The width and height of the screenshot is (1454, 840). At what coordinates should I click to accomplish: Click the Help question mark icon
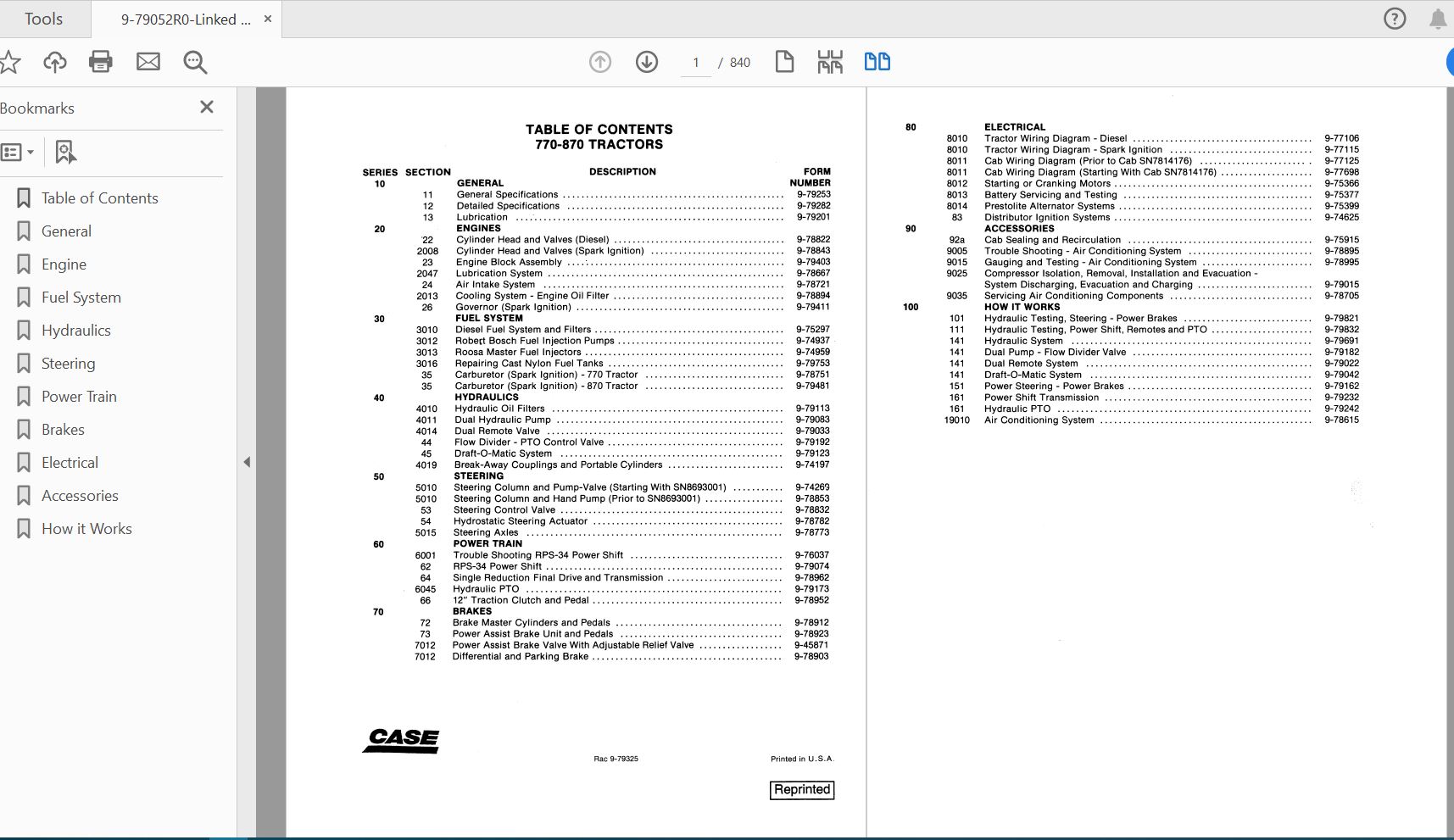[x=1393, y=18]
